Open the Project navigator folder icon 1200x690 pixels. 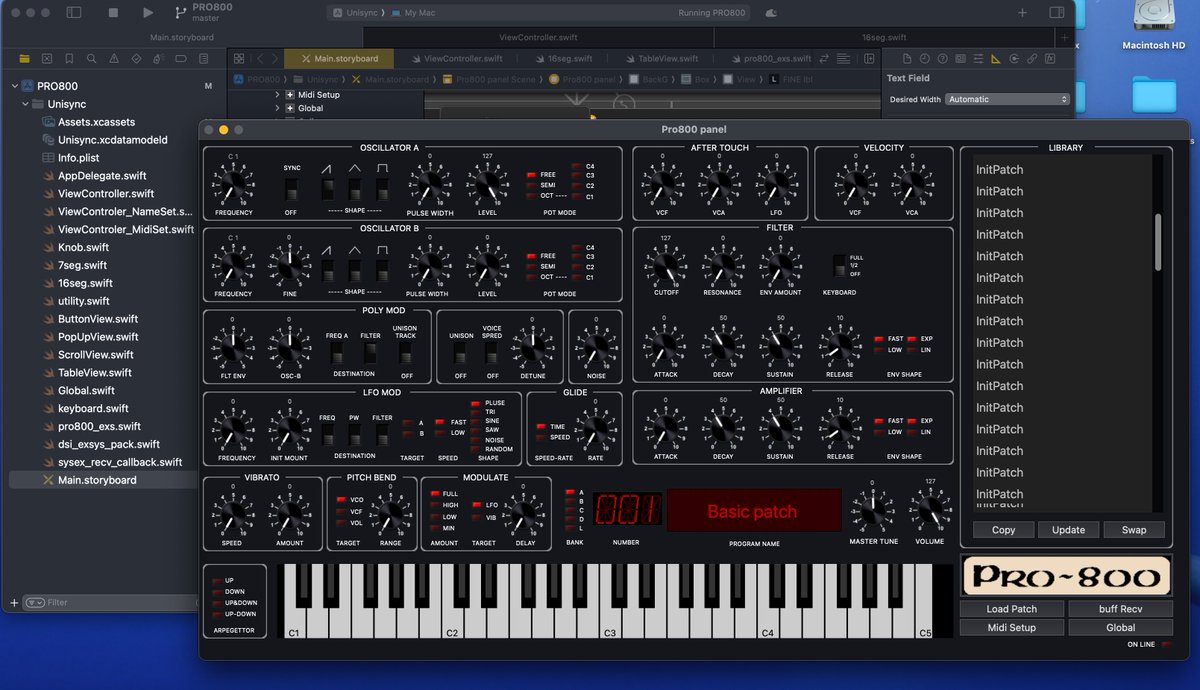(24, 59)
